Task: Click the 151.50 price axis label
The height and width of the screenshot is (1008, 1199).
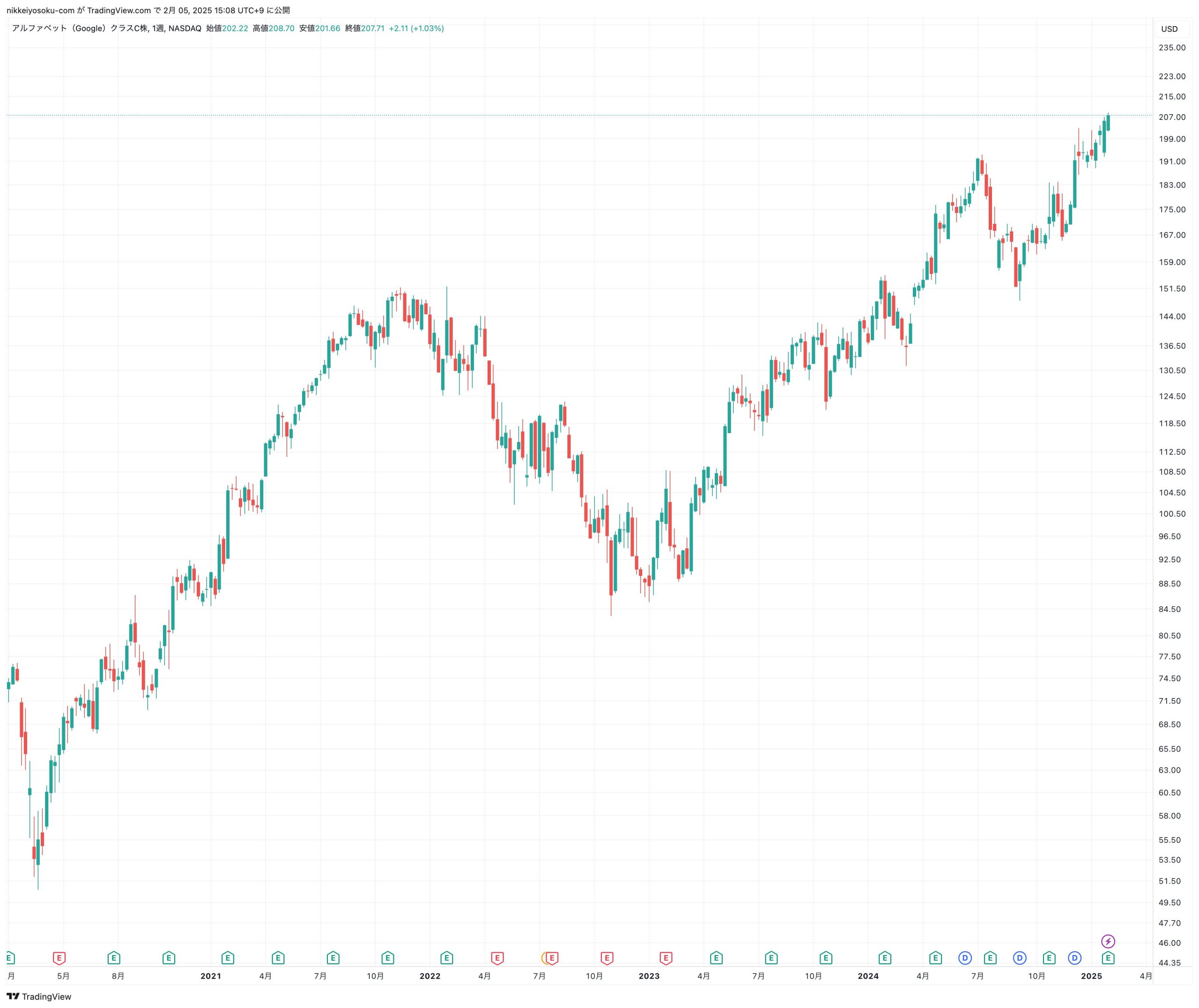Action: pyautogui.click(x=1172, y=288)
